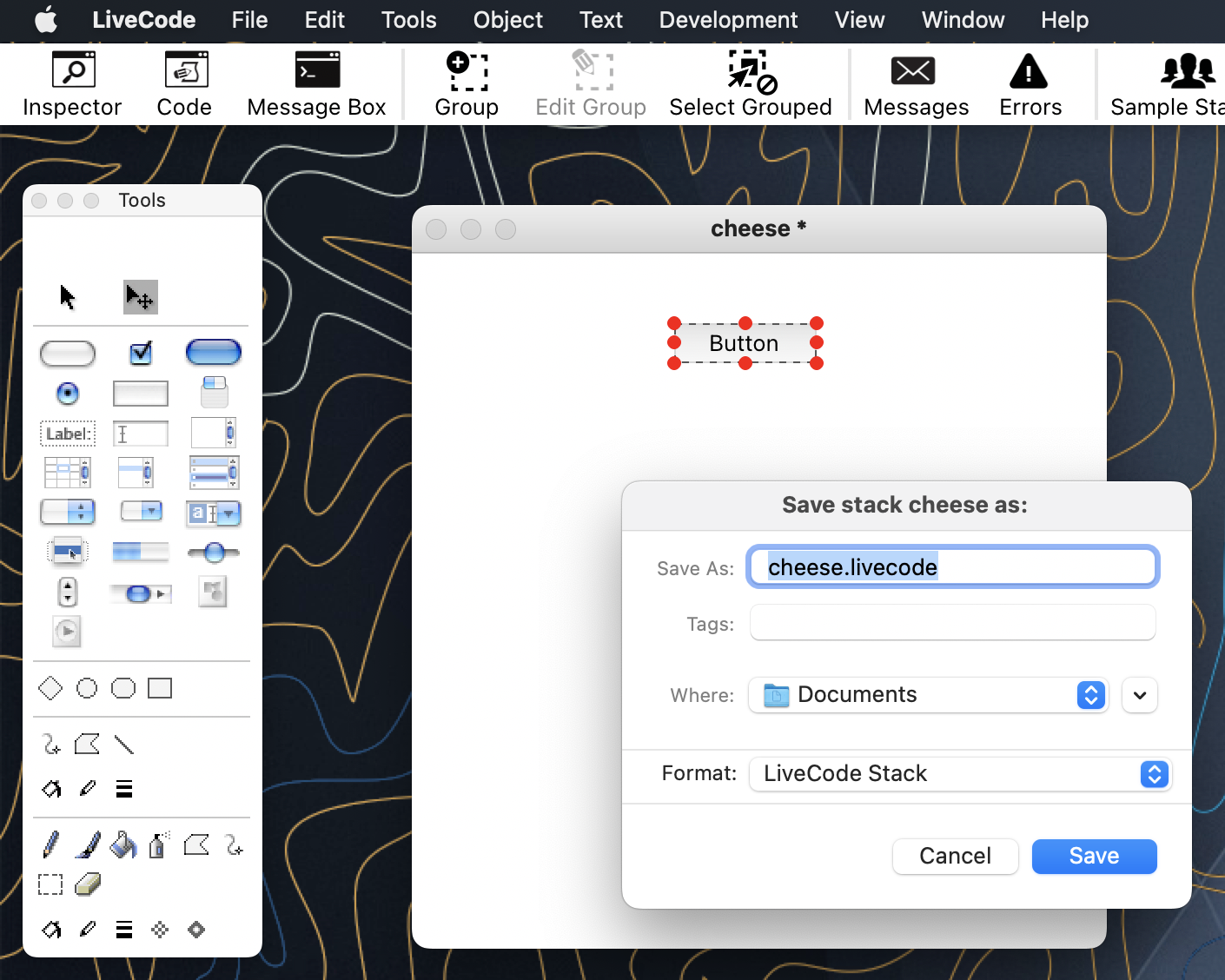1225x980 pixels.
Task: Pick the Label field control
Action: tap(68, 434)
